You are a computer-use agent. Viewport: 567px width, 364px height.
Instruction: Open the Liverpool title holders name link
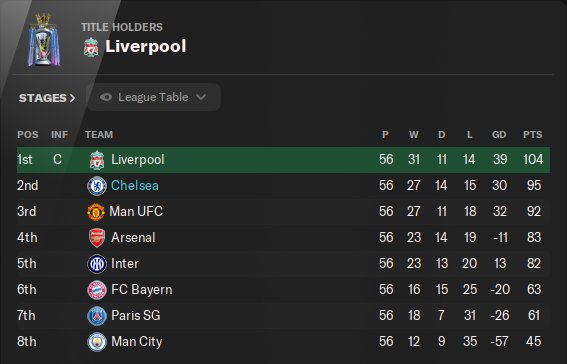coord(146,47)
